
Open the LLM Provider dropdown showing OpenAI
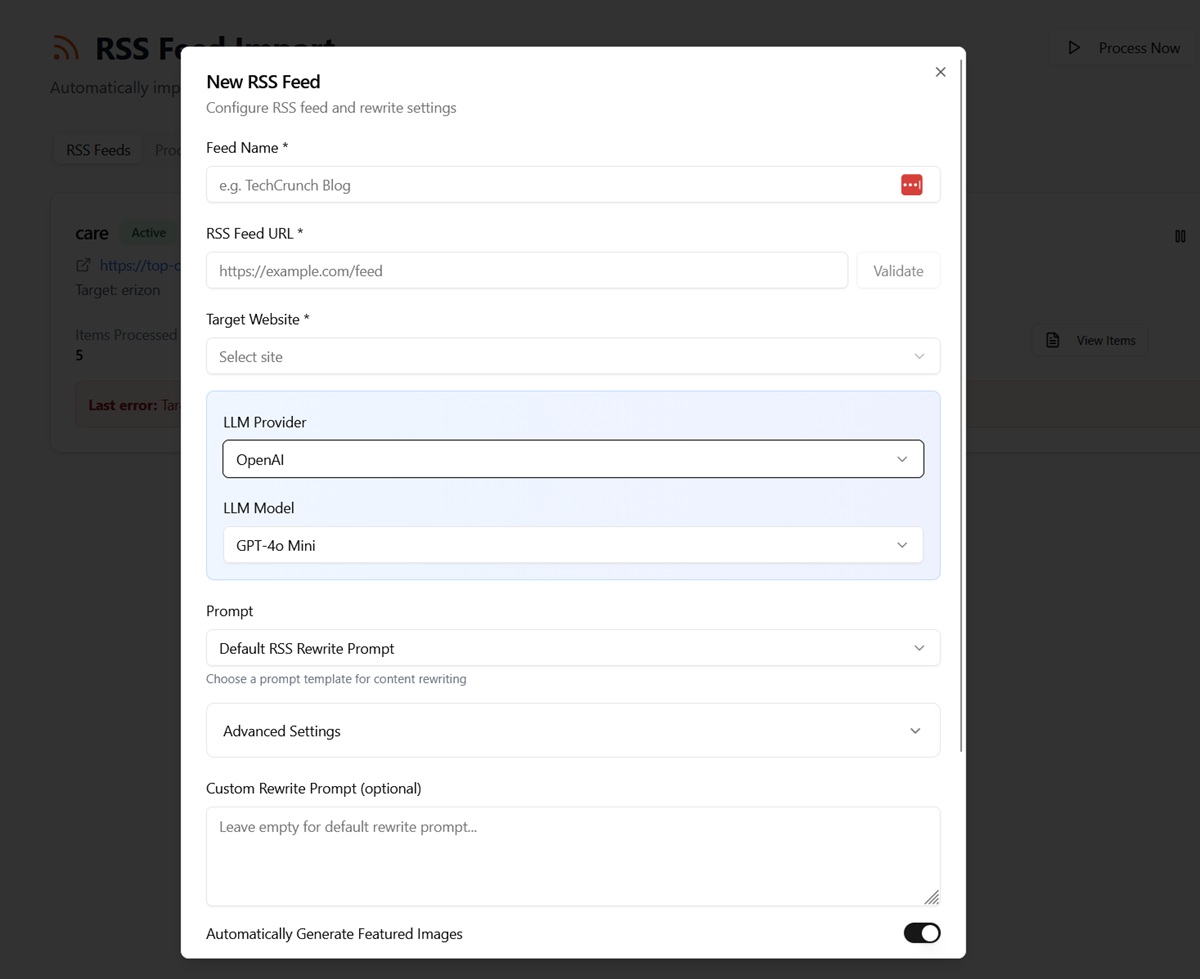coord(572,458)
